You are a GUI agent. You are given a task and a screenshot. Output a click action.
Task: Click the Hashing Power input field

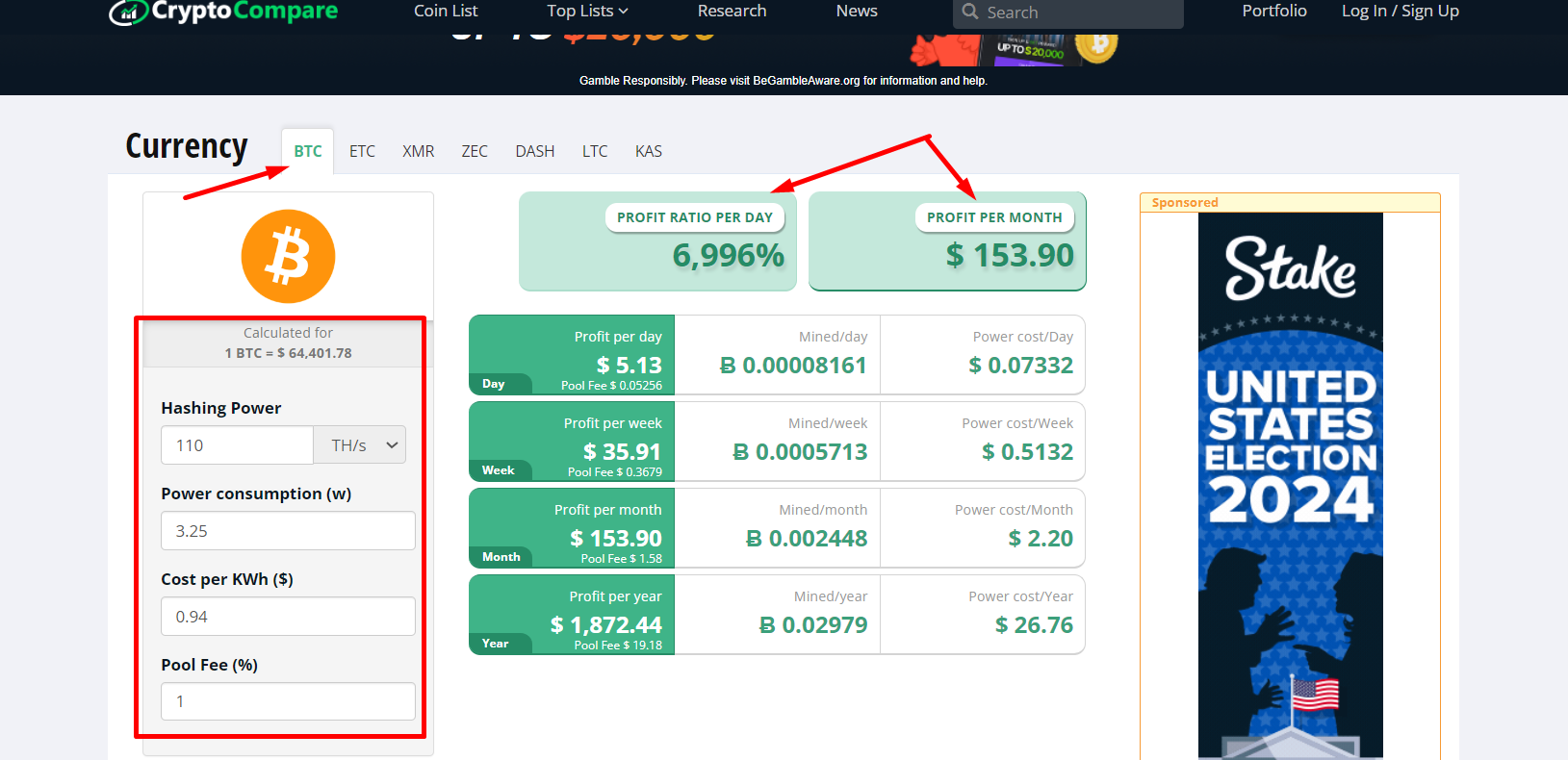237,445
